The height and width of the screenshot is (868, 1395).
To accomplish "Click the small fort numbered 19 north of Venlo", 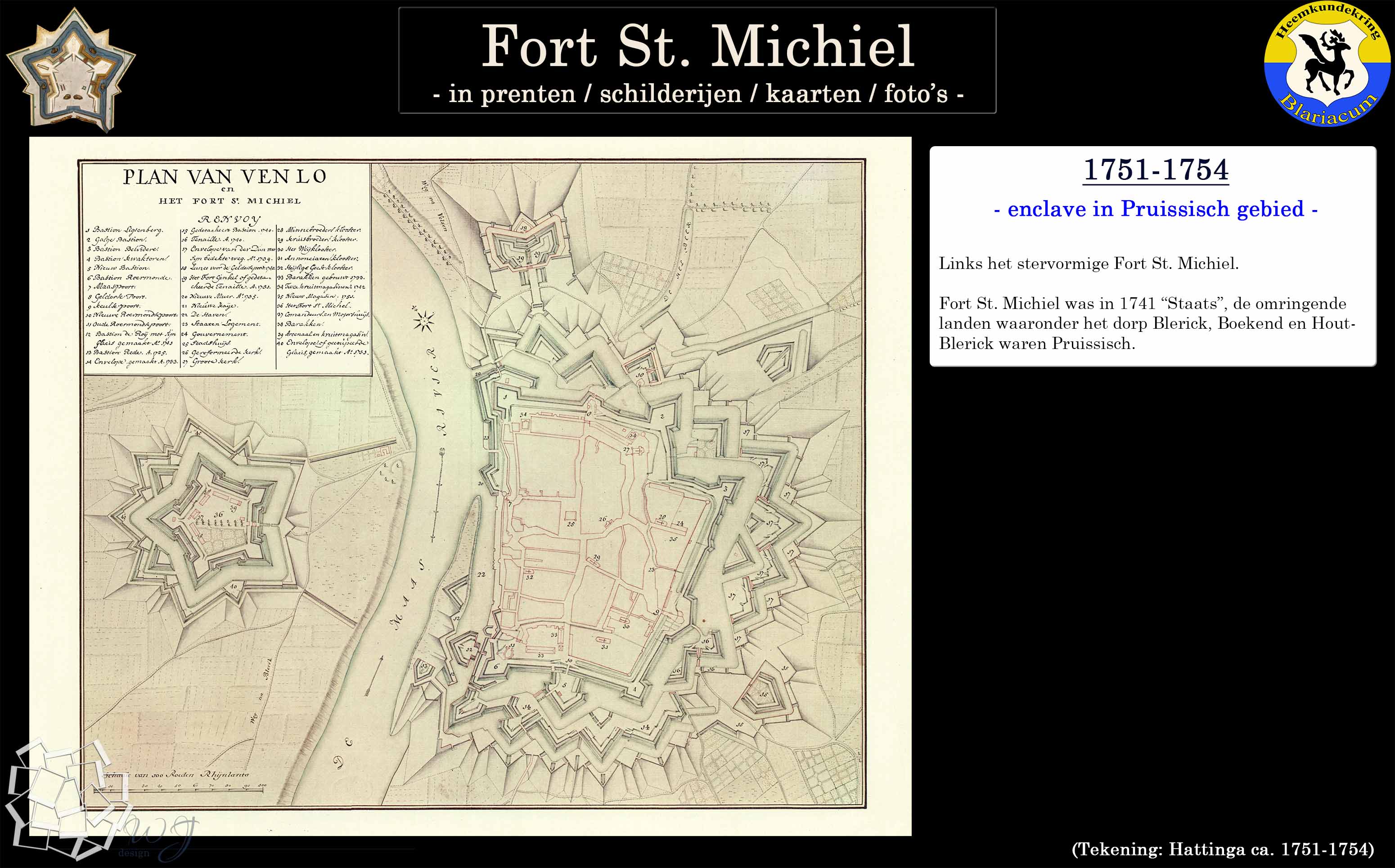I will pyautogui.click(x=526, y=246).
